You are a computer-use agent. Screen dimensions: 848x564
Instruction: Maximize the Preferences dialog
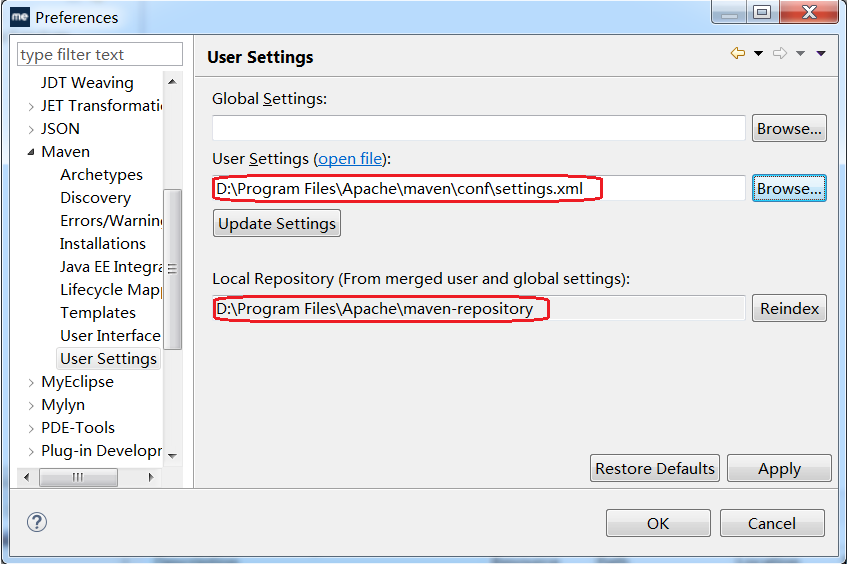(762, 12)
